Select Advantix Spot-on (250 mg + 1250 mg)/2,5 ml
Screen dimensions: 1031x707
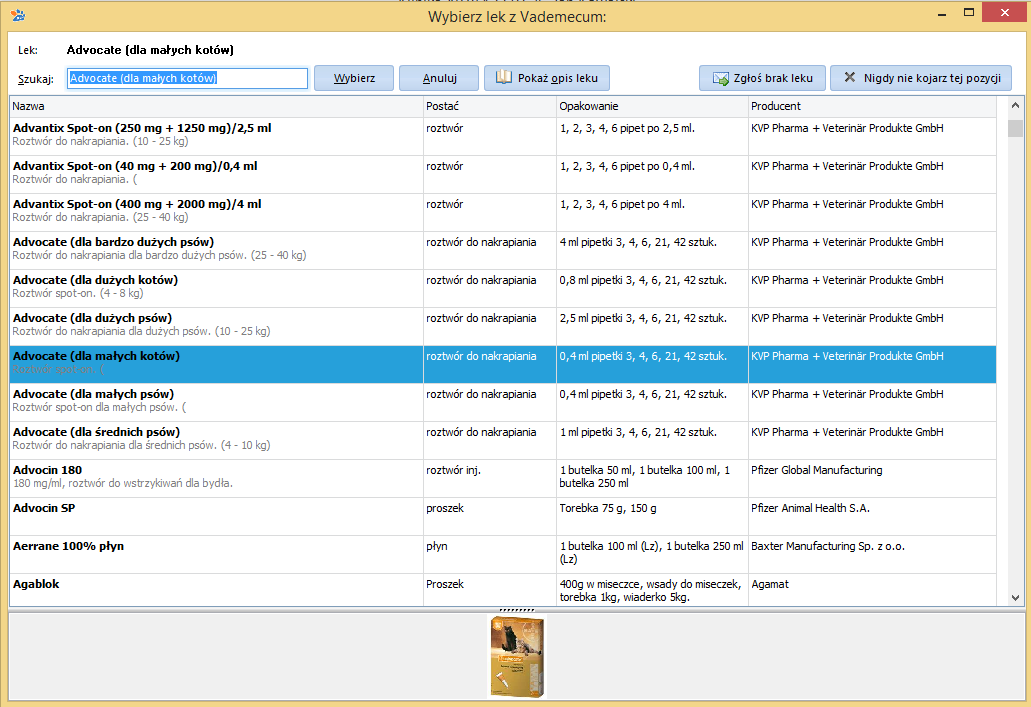click(503, 135)
